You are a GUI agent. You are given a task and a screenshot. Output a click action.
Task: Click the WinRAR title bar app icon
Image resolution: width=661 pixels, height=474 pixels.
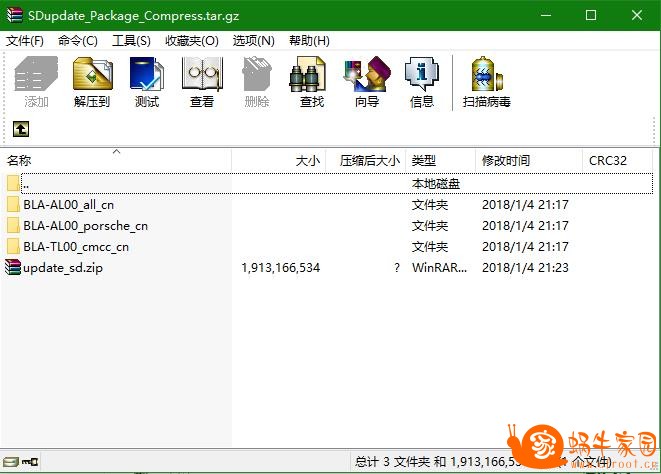pyautogui.click(x=14, y=15)
